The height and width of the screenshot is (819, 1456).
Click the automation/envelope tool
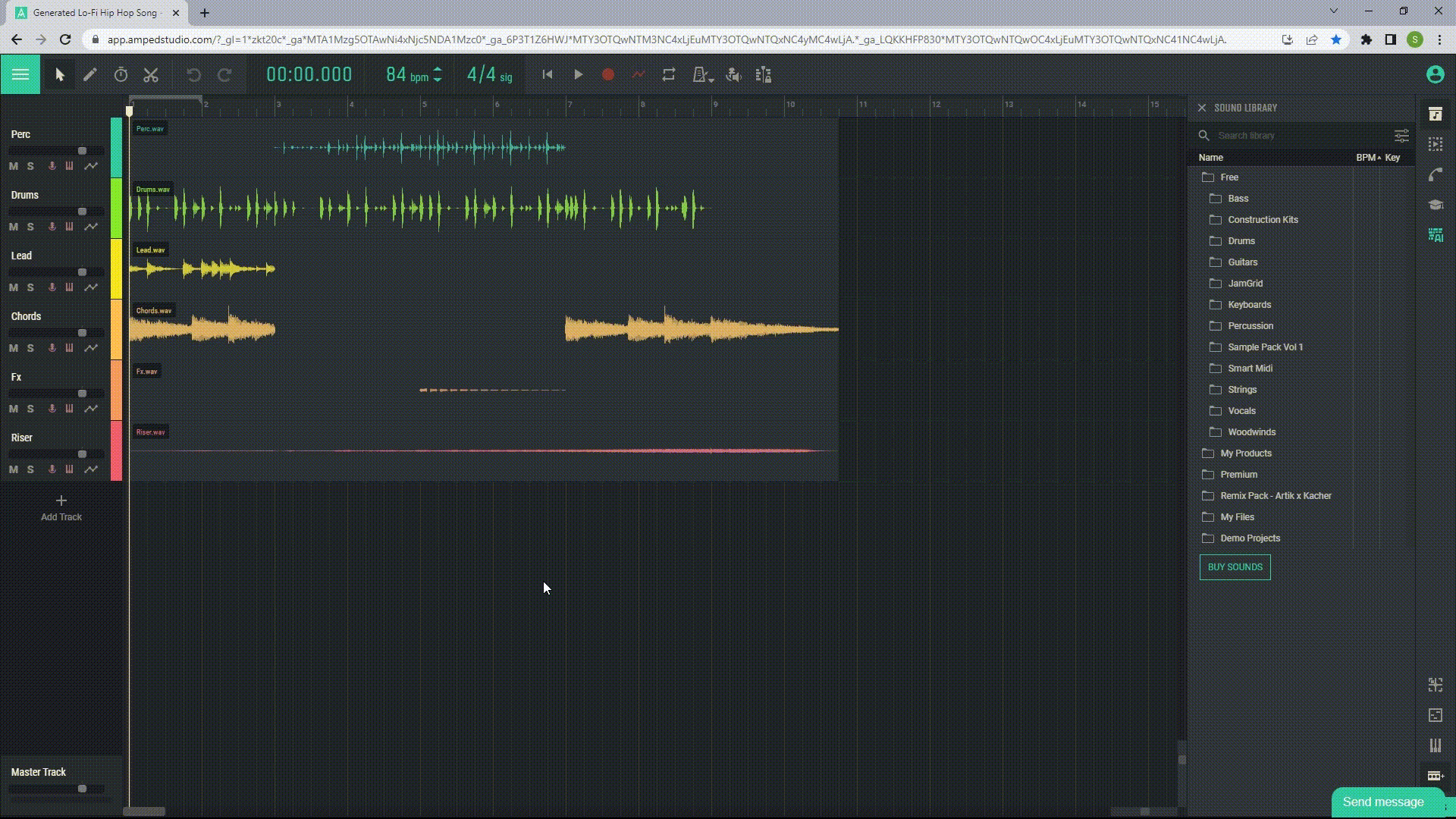[637, 75]
